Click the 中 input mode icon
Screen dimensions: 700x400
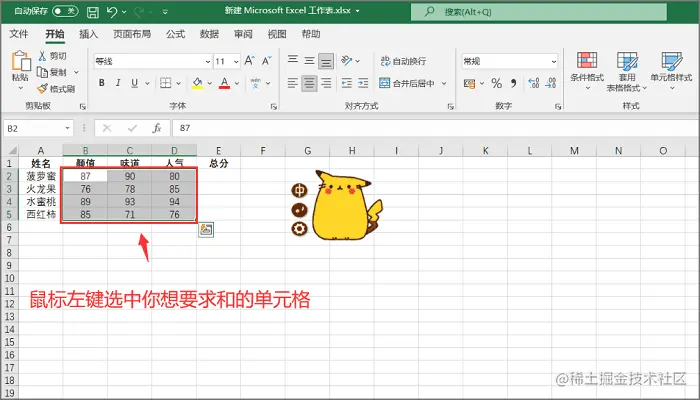299,191
